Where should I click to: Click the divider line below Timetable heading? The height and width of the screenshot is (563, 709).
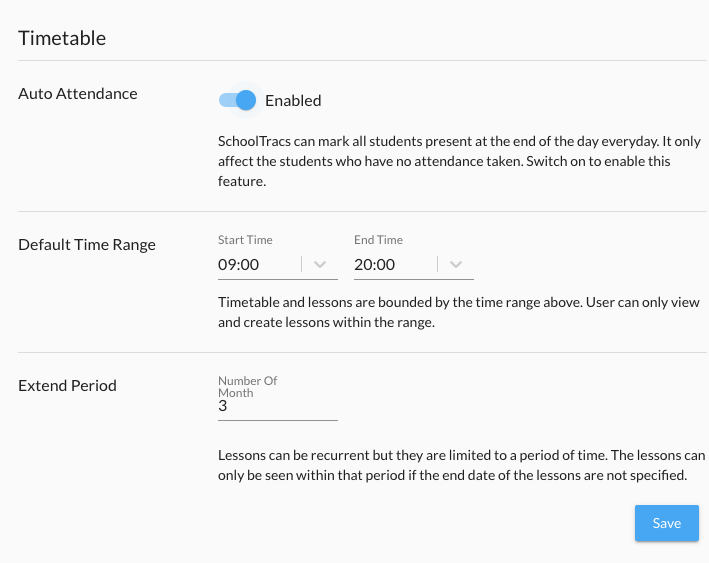pos(362,61)
